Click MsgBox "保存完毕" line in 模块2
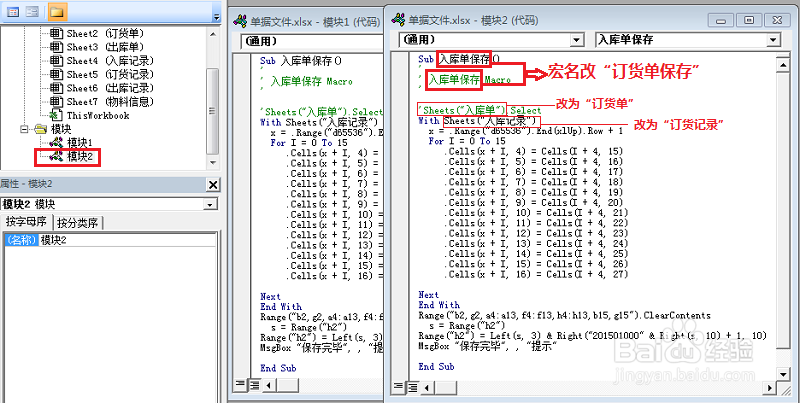The height and width of the screenshot is (403, 800). [x=487, y=346]
